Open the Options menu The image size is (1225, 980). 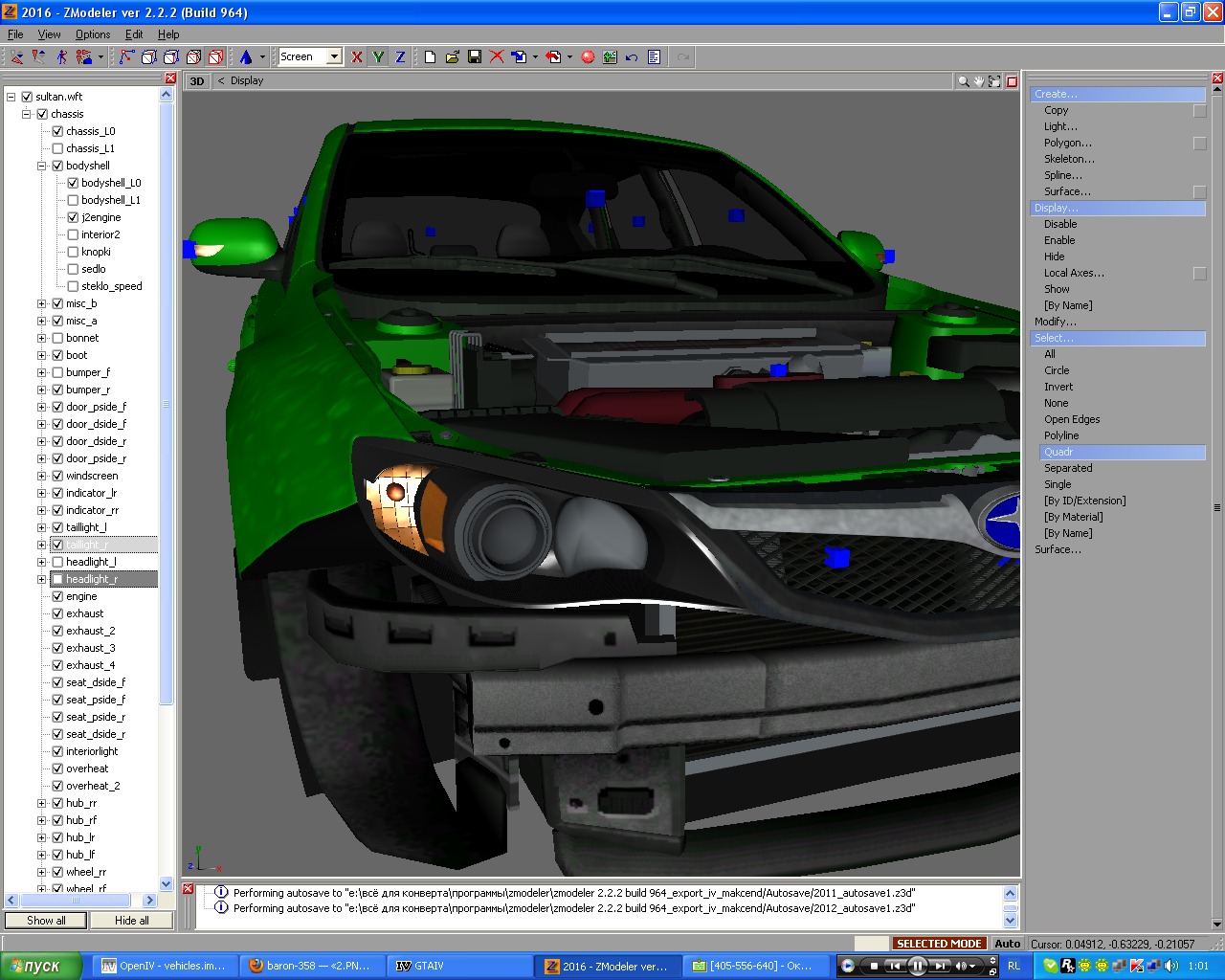[x=93, y=34]
